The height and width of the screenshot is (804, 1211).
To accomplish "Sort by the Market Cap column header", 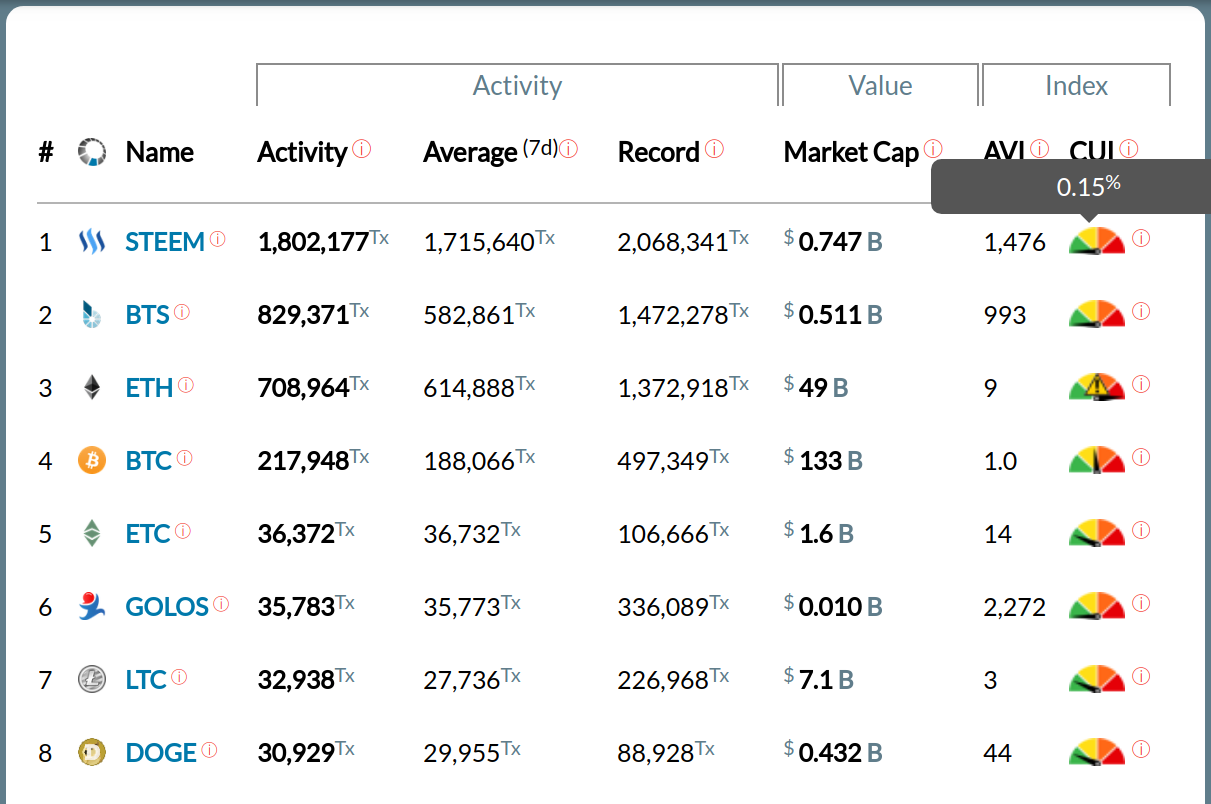I will click(851, 153).
